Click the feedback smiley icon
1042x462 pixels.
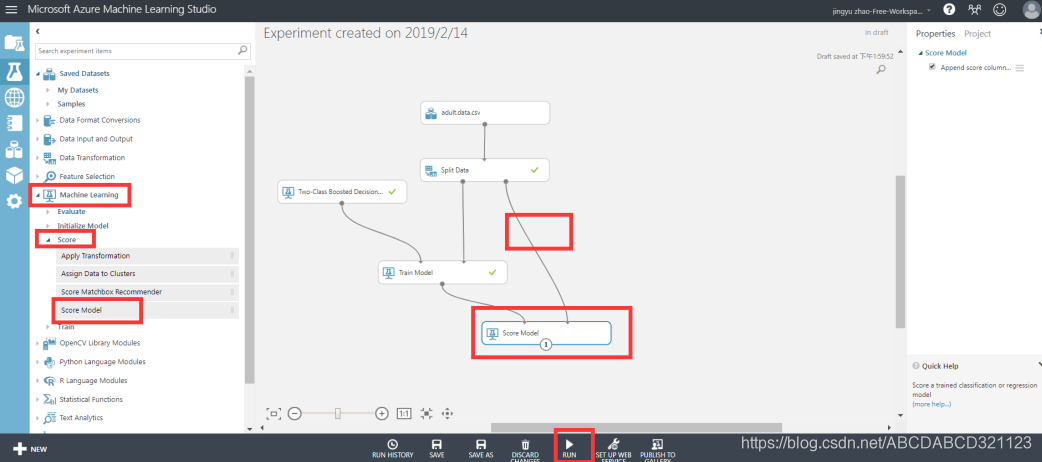pyautogui.click(x=999, y=9)
